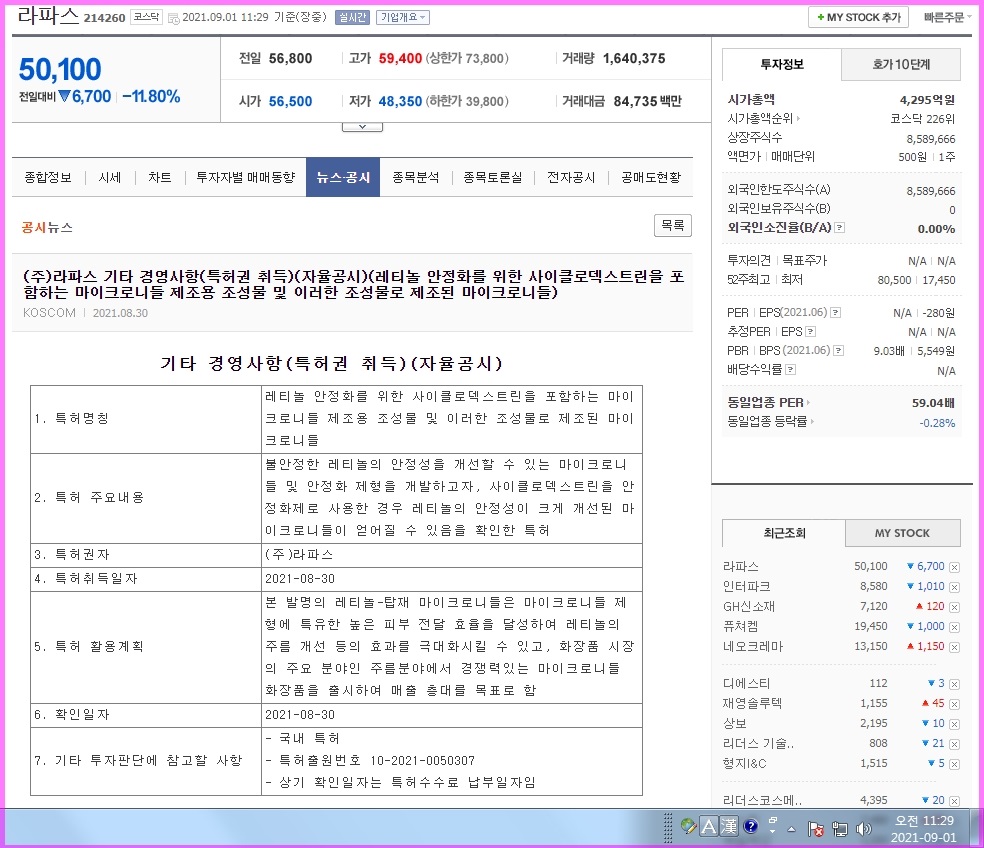The height and width of the screenshot is (848, 984).
Task: Switch to 투자자별 매매동향 tab
Action: [x=245, y=178]
